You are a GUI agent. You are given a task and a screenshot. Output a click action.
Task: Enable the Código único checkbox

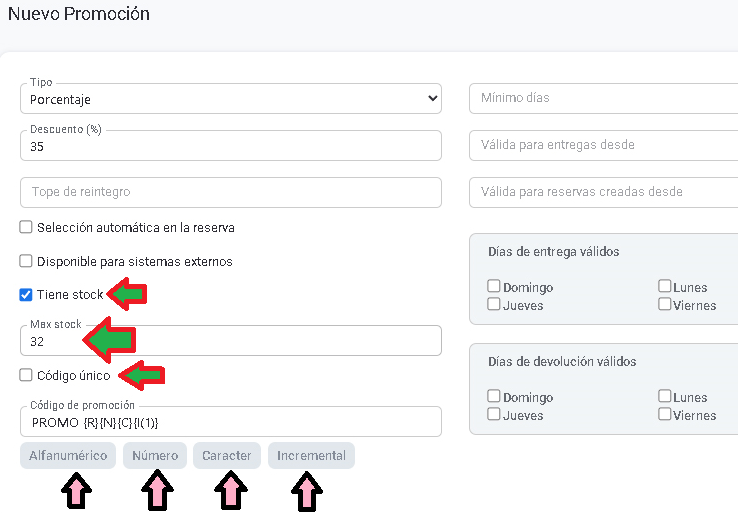tap(26, 375)
